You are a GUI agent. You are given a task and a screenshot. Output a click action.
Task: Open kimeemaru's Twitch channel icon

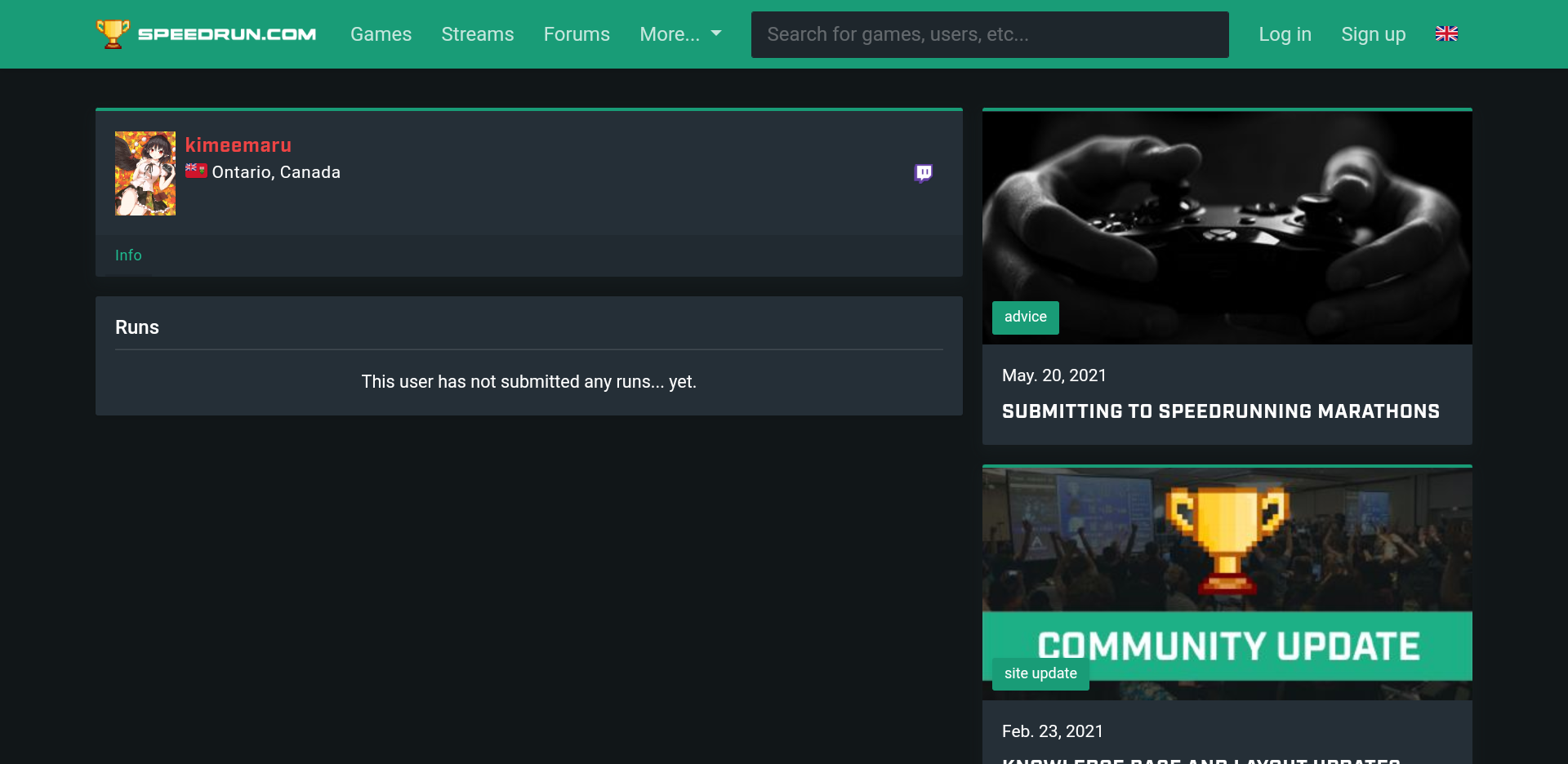coord(923,173)
